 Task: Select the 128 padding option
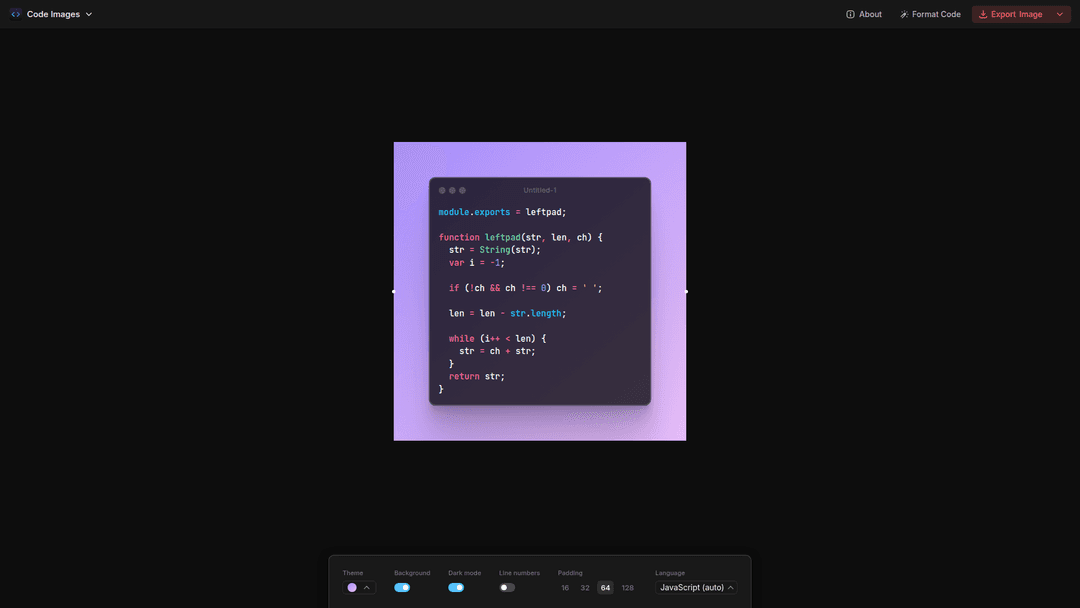pos(627,588)
